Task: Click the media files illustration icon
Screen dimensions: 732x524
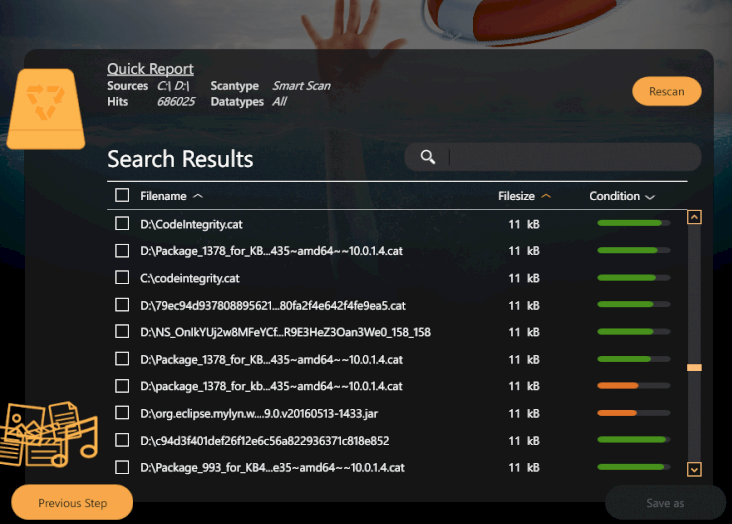Action: pos(46,434)
